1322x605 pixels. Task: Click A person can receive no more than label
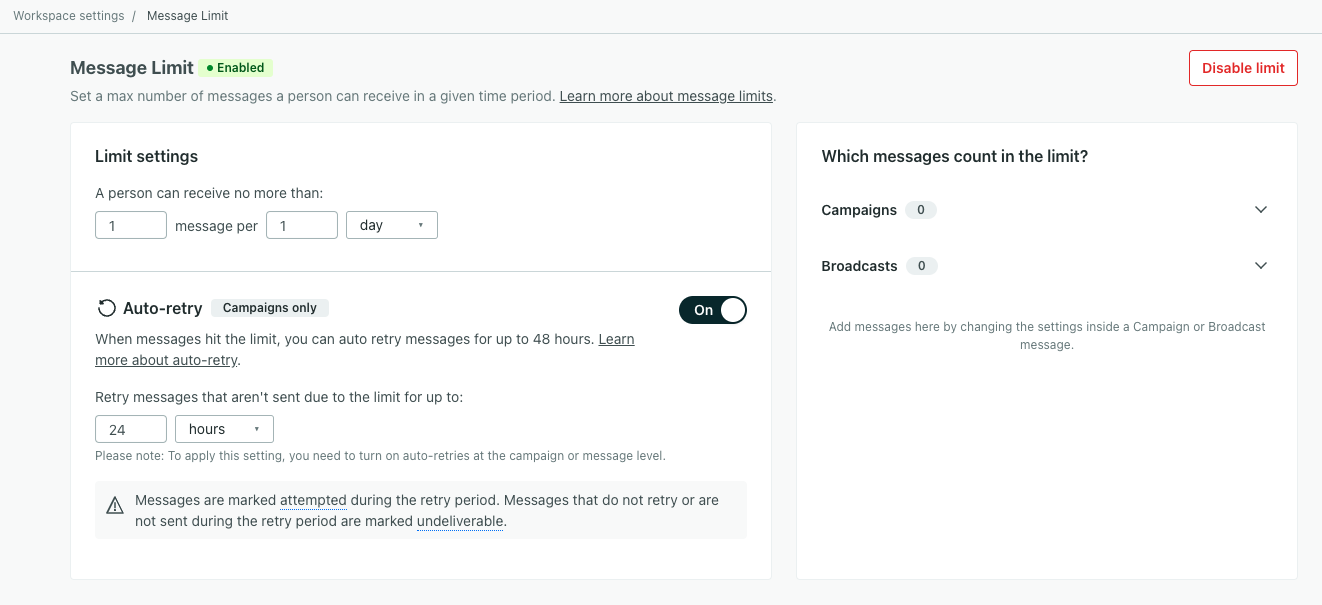pos(209,193)
